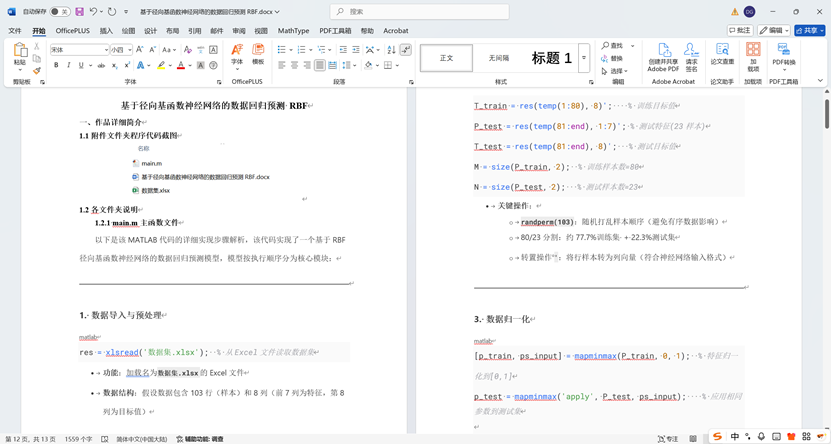Click the Format Painter brush icon

(x=37, y=70)
